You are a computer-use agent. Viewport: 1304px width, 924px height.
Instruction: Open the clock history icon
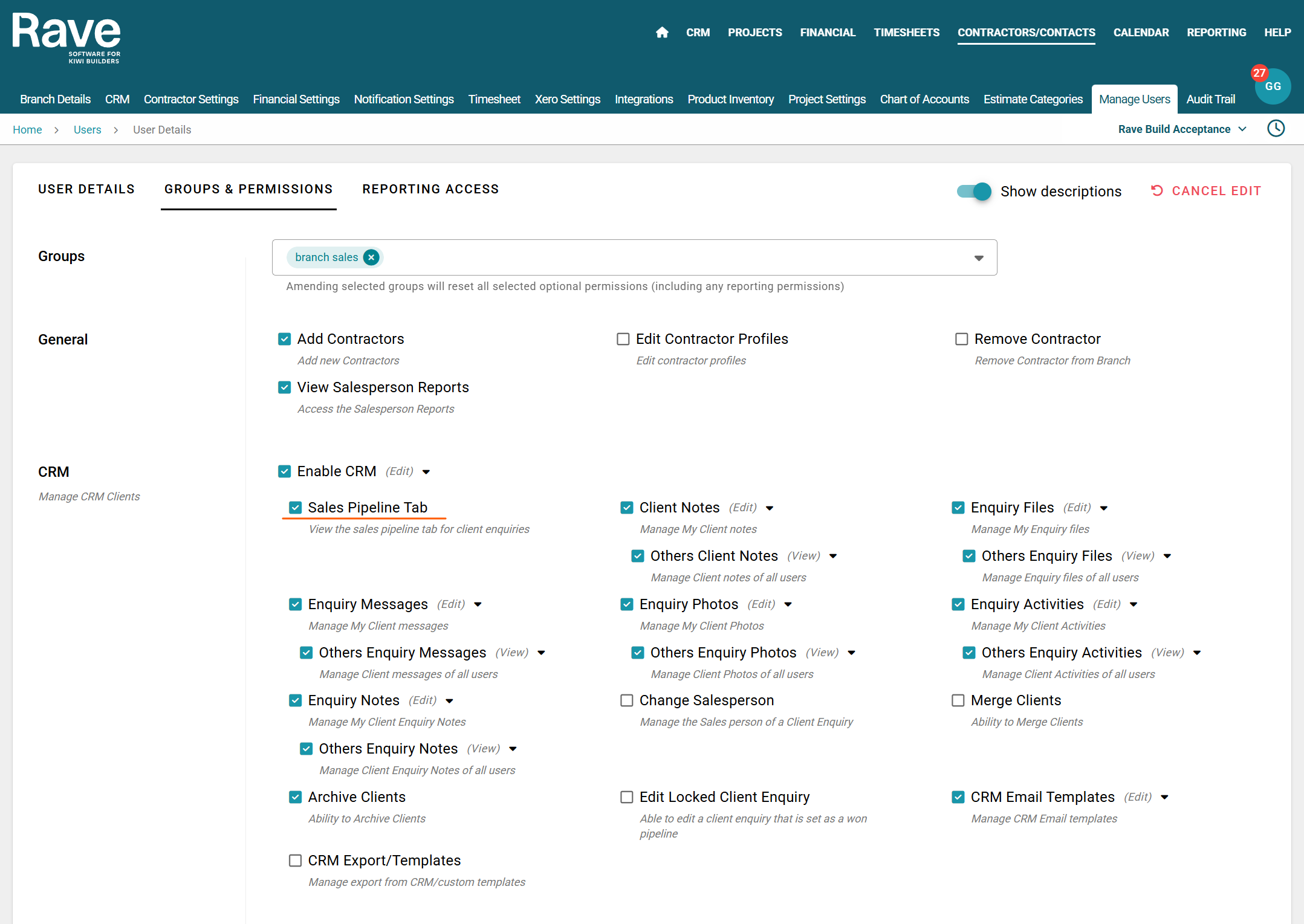click(x=1276, y=129)
